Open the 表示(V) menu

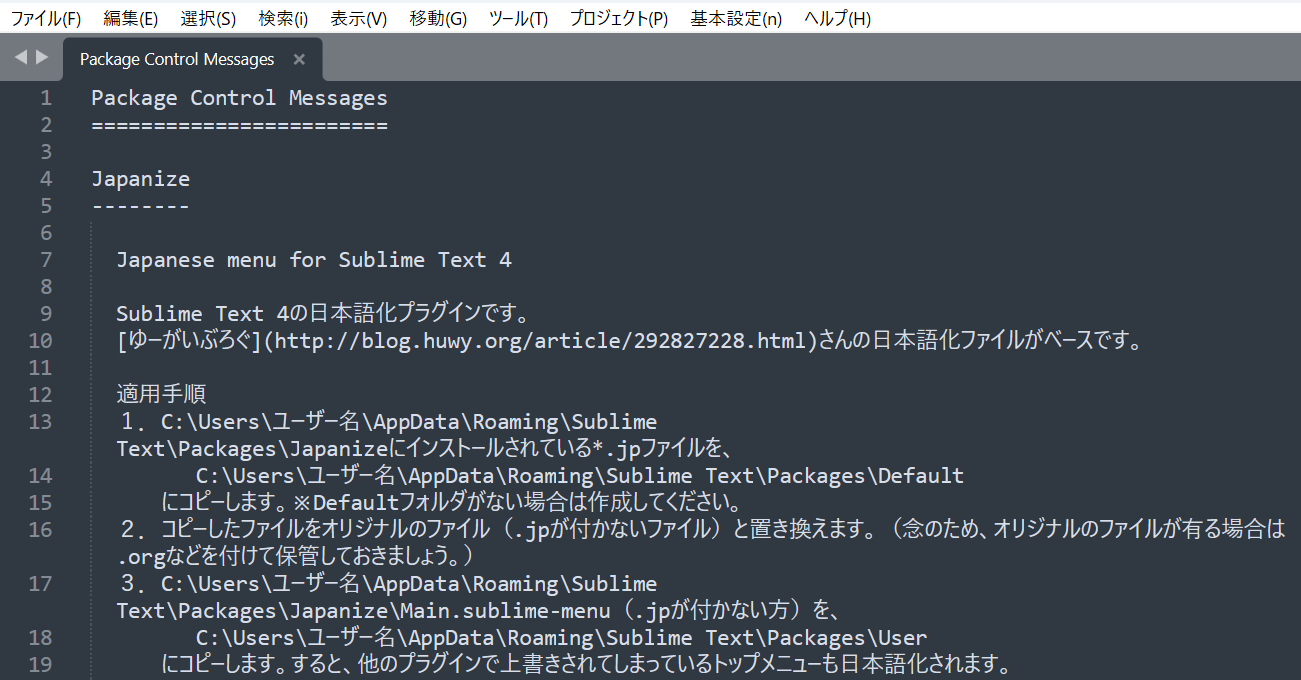358,17
